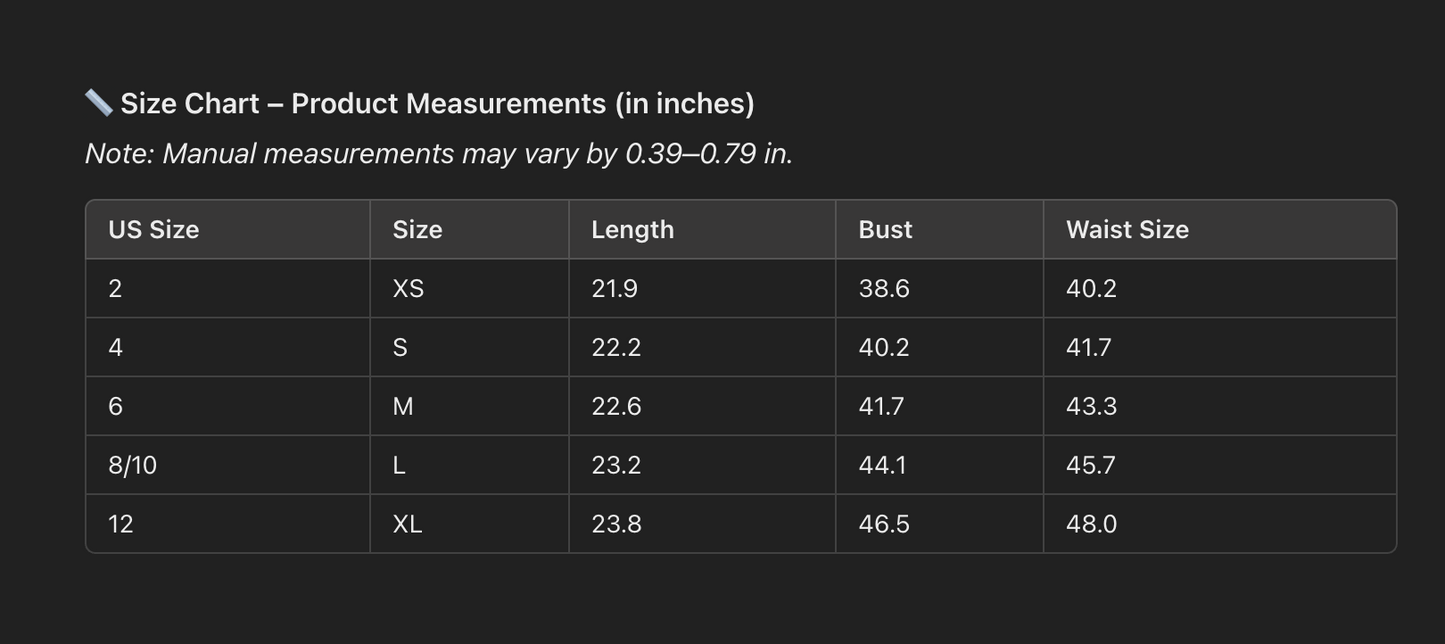Viewport: 1445px width, 644px height.
Task: Select the M size cell
Action: (x=403, y=406)
